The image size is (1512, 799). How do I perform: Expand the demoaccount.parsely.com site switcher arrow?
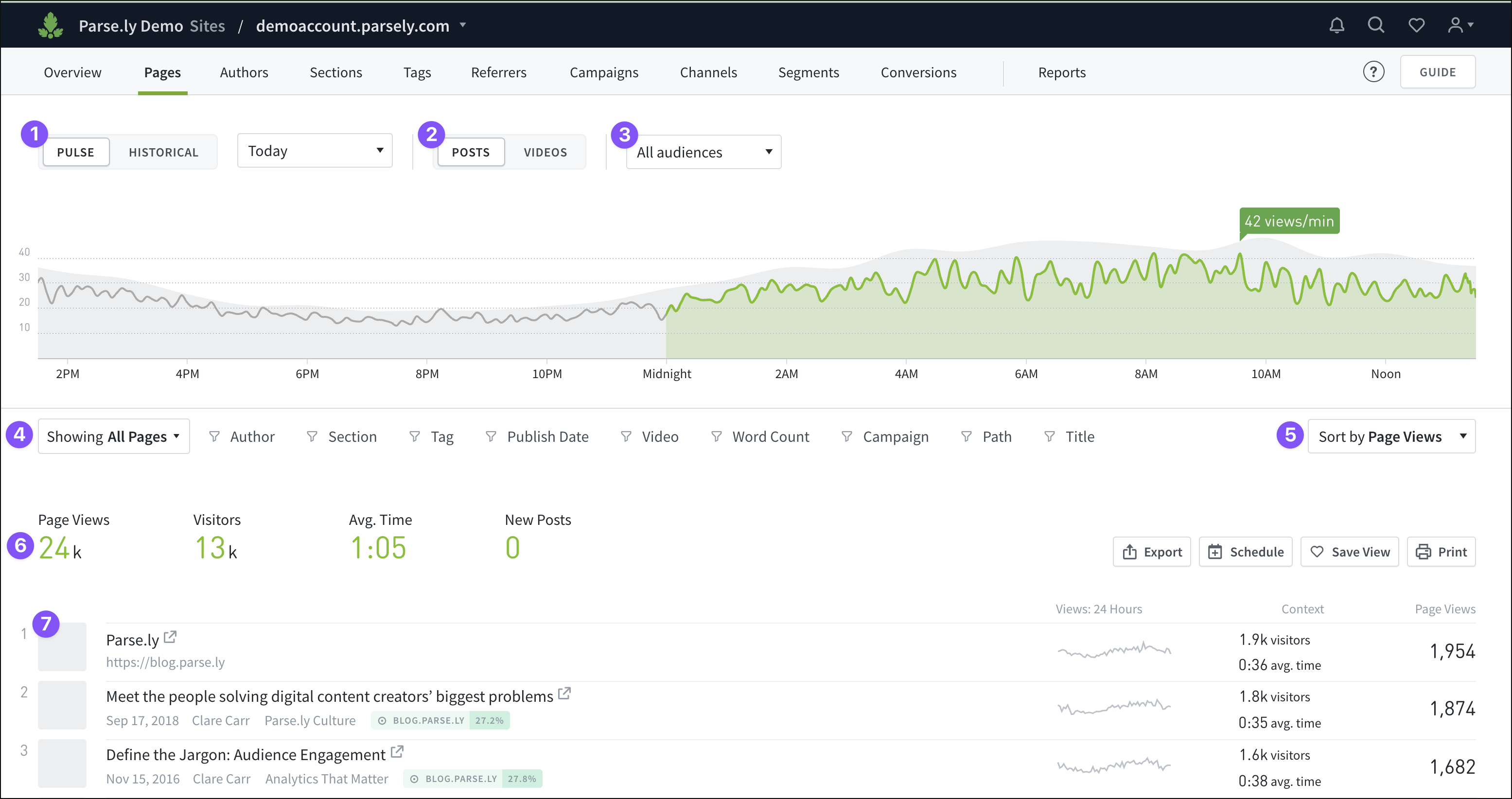[x=463, y=25]
